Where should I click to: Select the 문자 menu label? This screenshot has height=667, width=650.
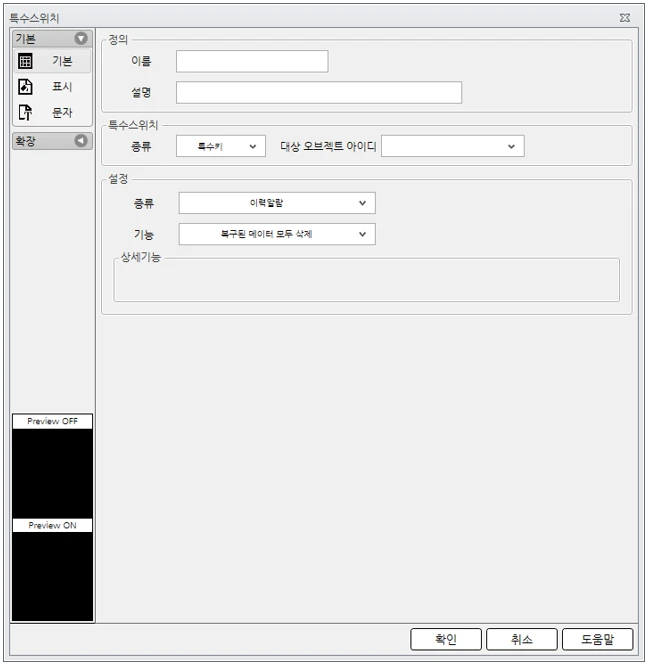(63, 113)
